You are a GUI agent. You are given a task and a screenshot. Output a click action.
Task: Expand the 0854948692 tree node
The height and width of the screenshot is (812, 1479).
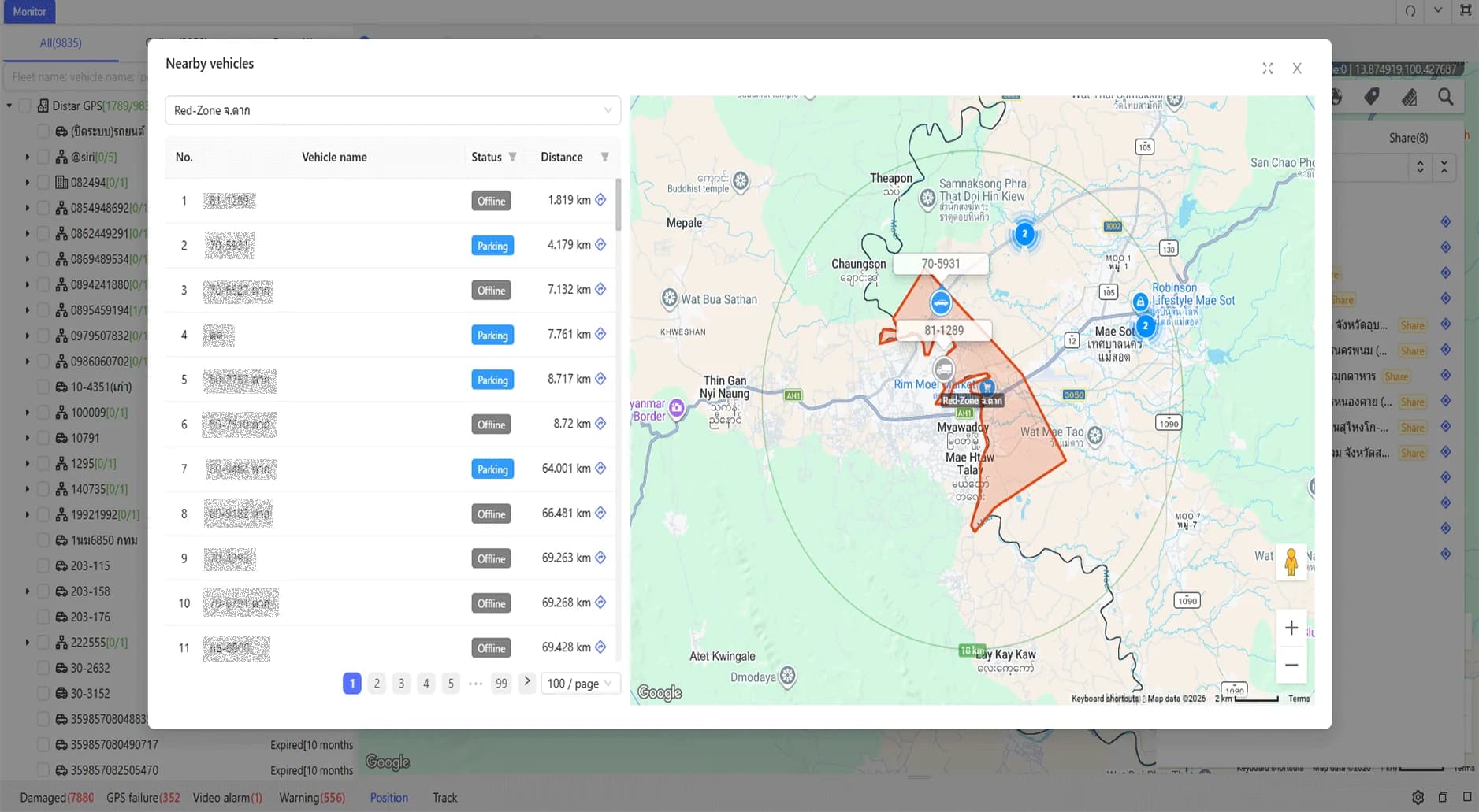coord(28,208)
